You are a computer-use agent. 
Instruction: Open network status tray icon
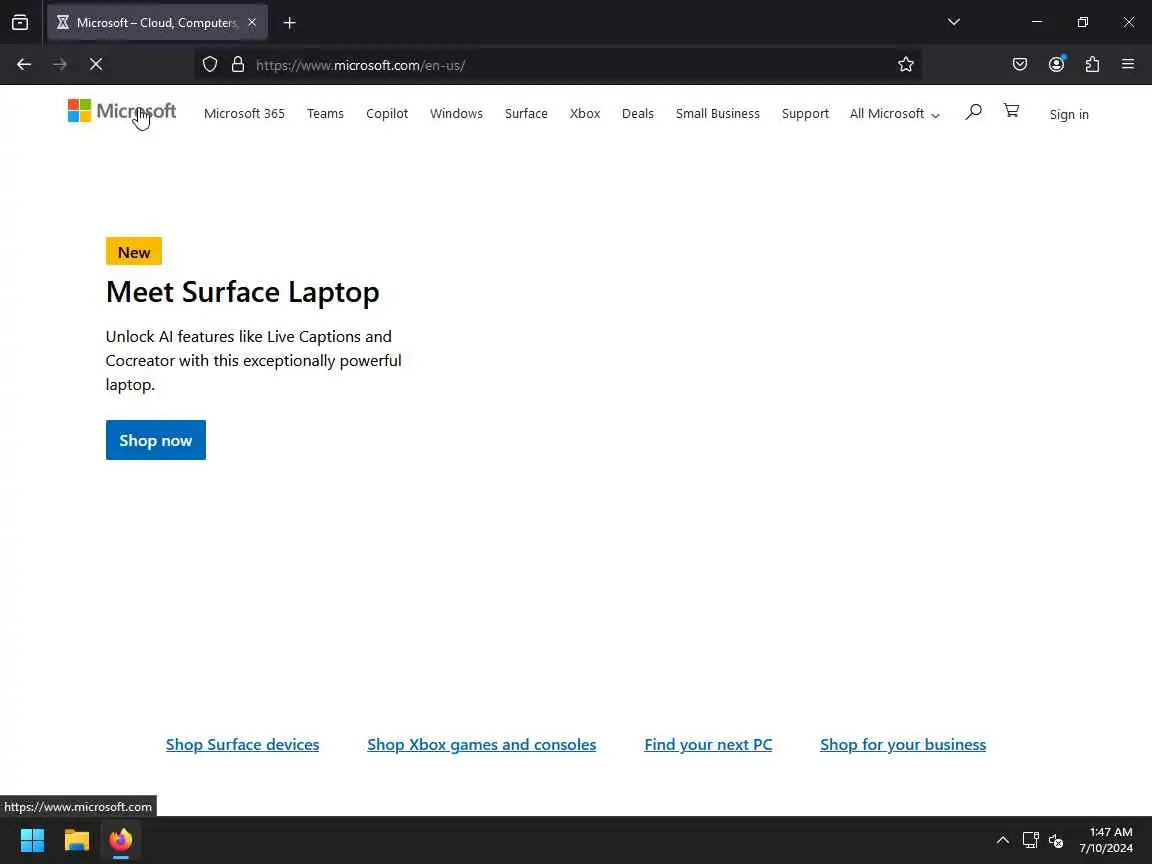[x=1030, y=840]
